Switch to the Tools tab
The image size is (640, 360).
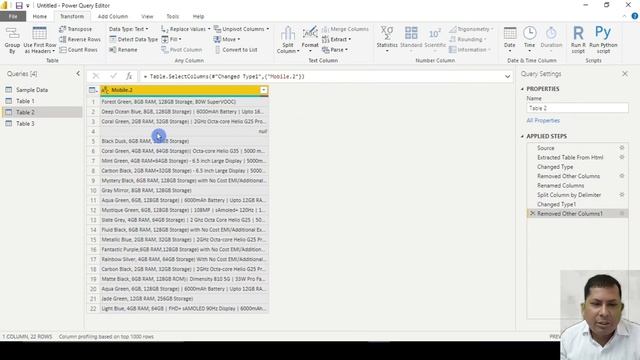point(173,16)
